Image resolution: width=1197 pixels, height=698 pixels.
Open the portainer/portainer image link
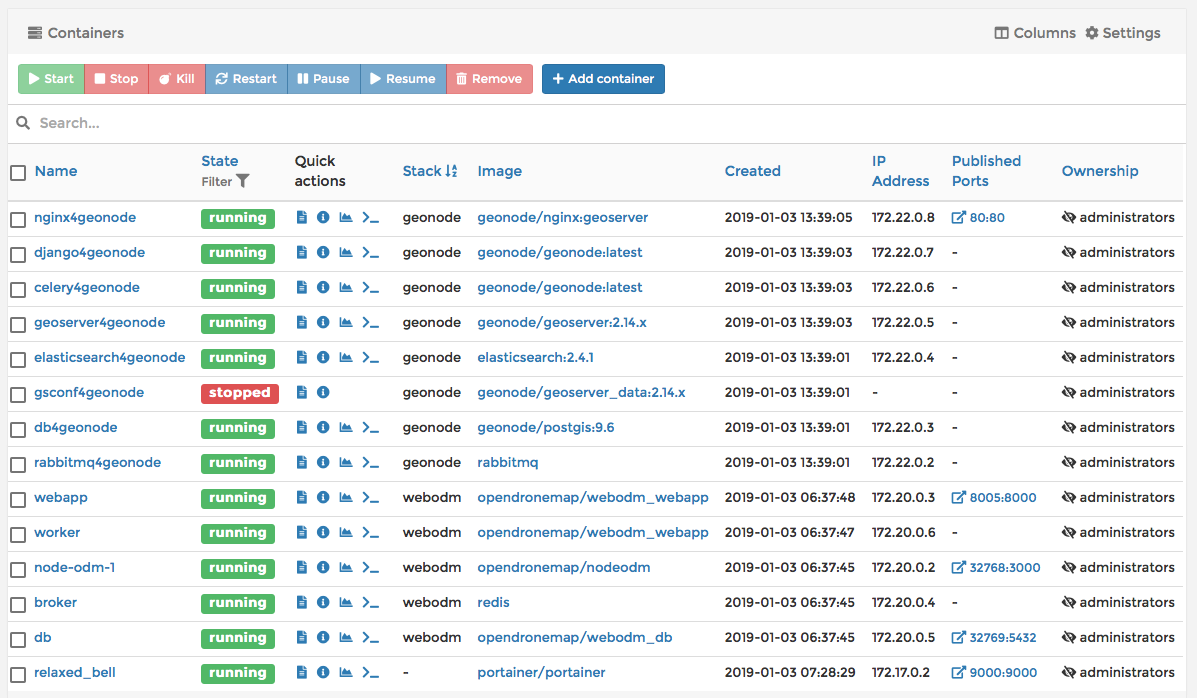(x=541, y=673)
